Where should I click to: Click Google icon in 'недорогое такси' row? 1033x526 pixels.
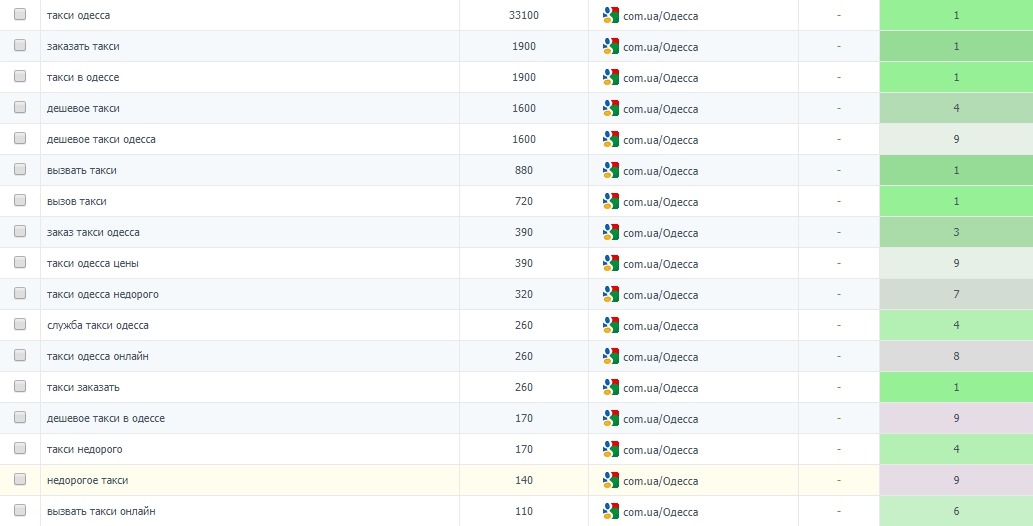tap(611, 480)
